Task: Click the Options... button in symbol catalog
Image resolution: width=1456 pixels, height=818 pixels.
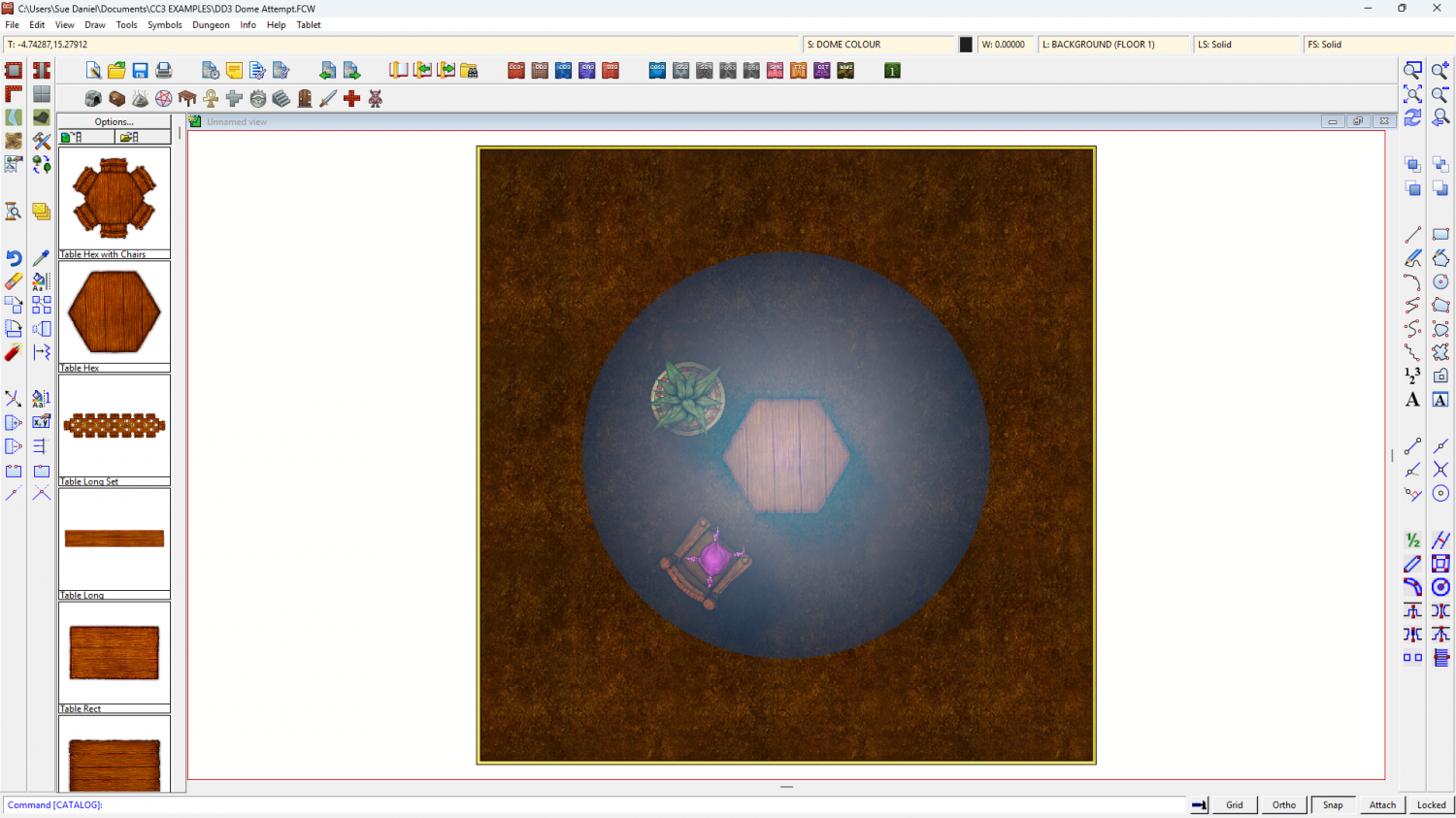Action: [114, 122]
